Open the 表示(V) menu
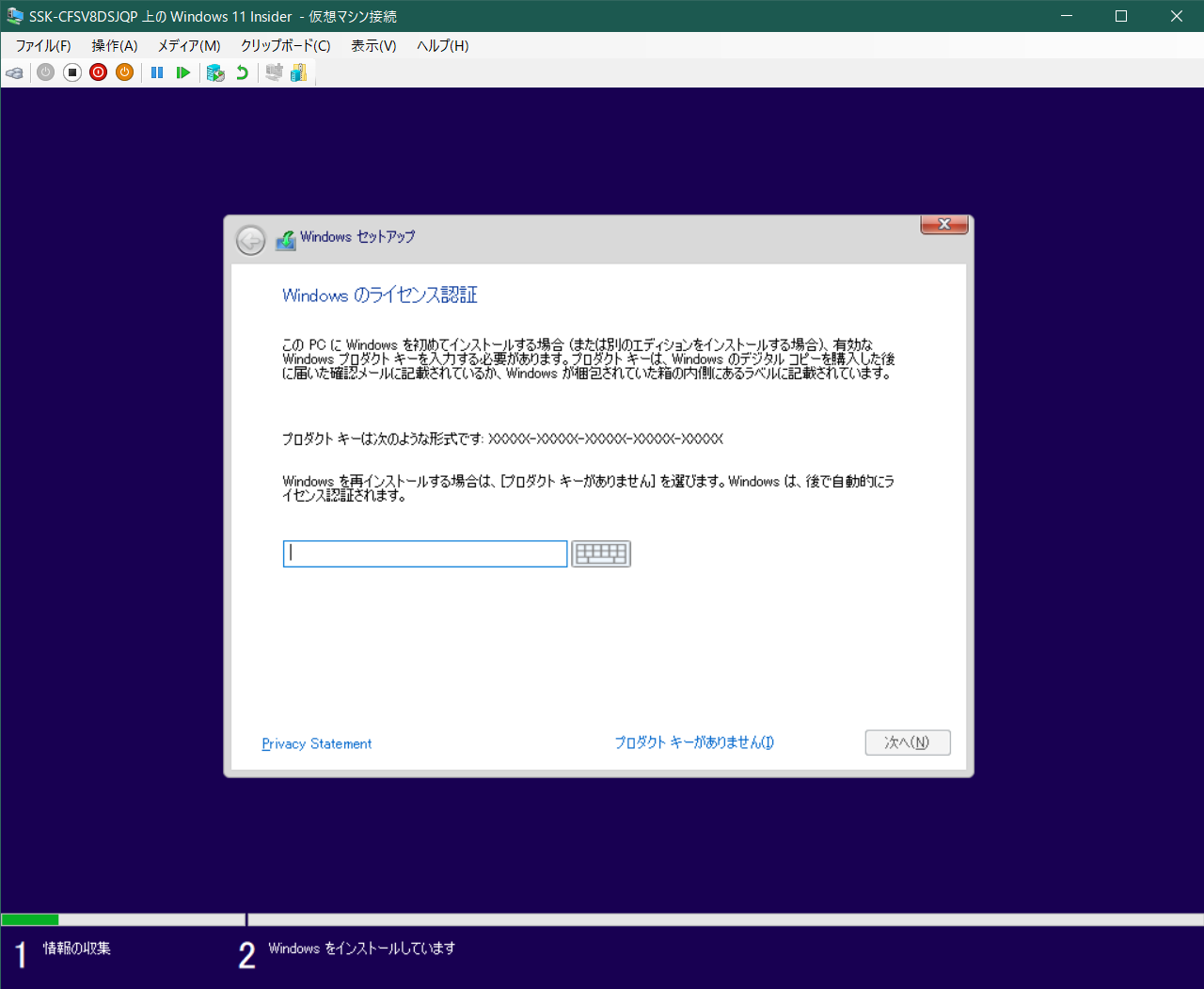Viewport: 1204px width, 989px height. click(x=373, y=45)
